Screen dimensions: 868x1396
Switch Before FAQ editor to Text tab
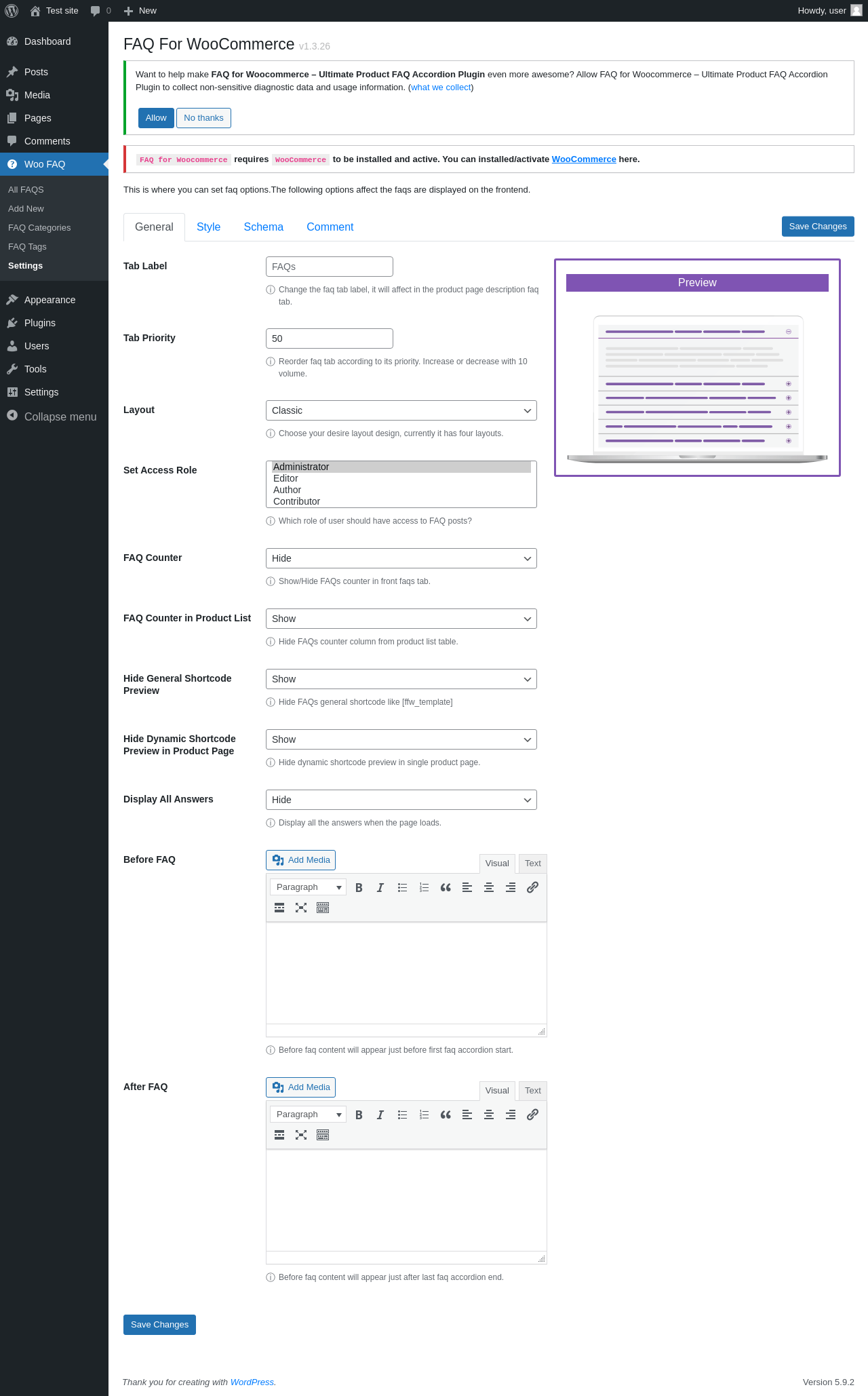tap(533, 864)
